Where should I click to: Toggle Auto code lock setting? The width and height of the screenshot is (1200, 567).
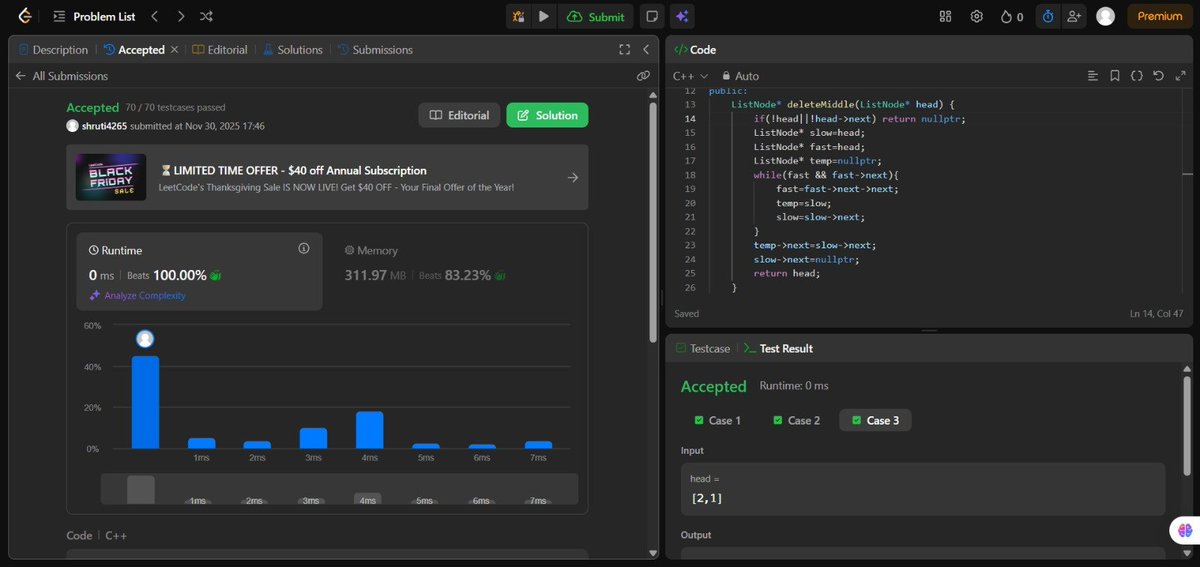click(740, 76)
